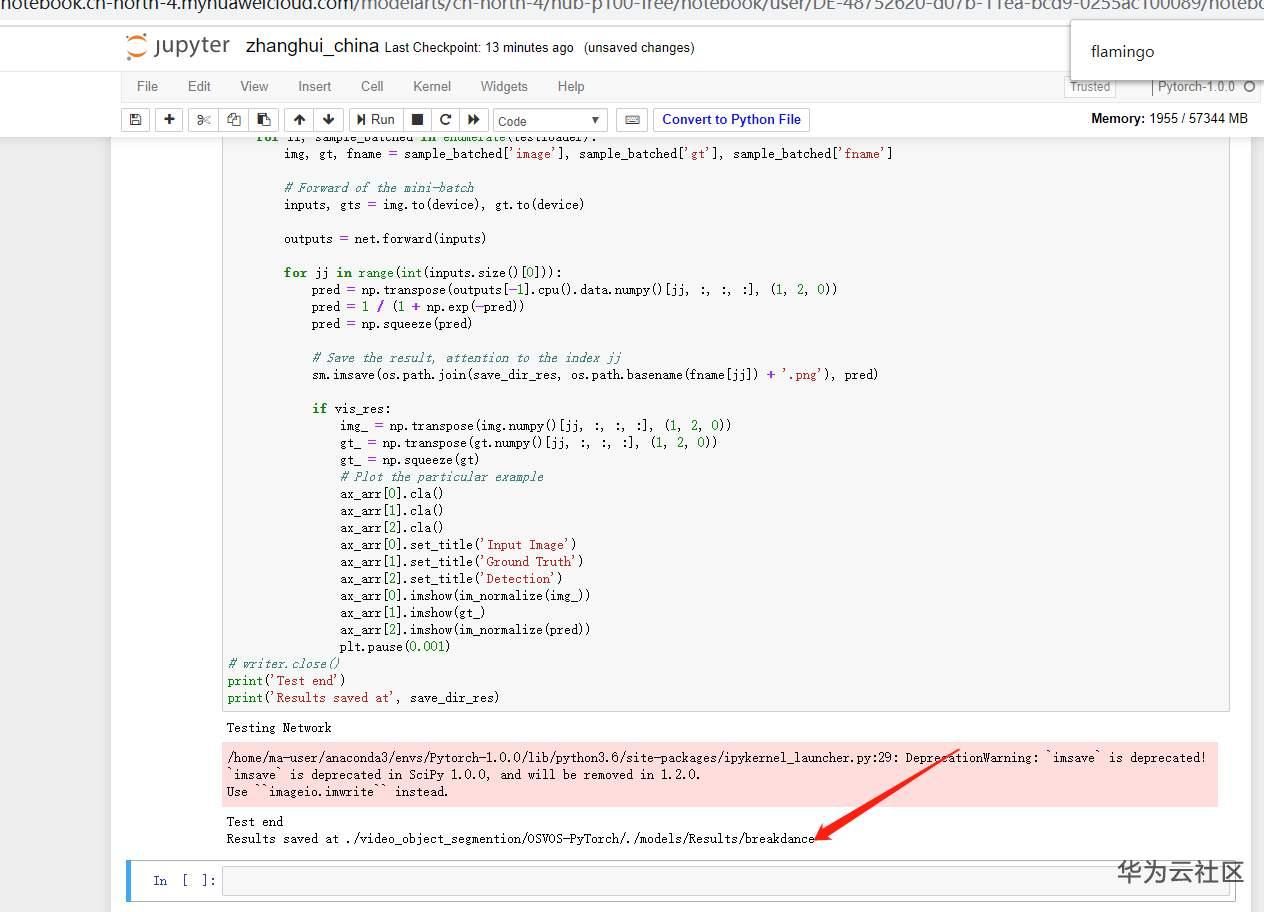Viewport: 1264px width, 912px height.
Task: Open the Widgets menu
Action: (504, 86)
